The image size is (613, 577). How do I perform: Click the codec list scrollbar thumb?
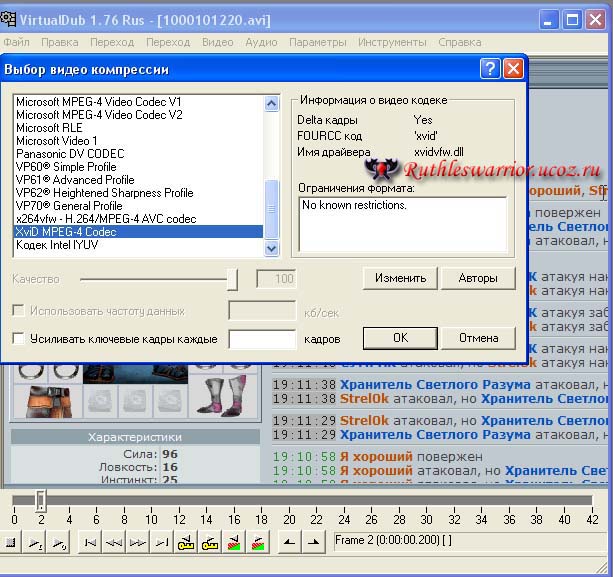coord(271,209)
